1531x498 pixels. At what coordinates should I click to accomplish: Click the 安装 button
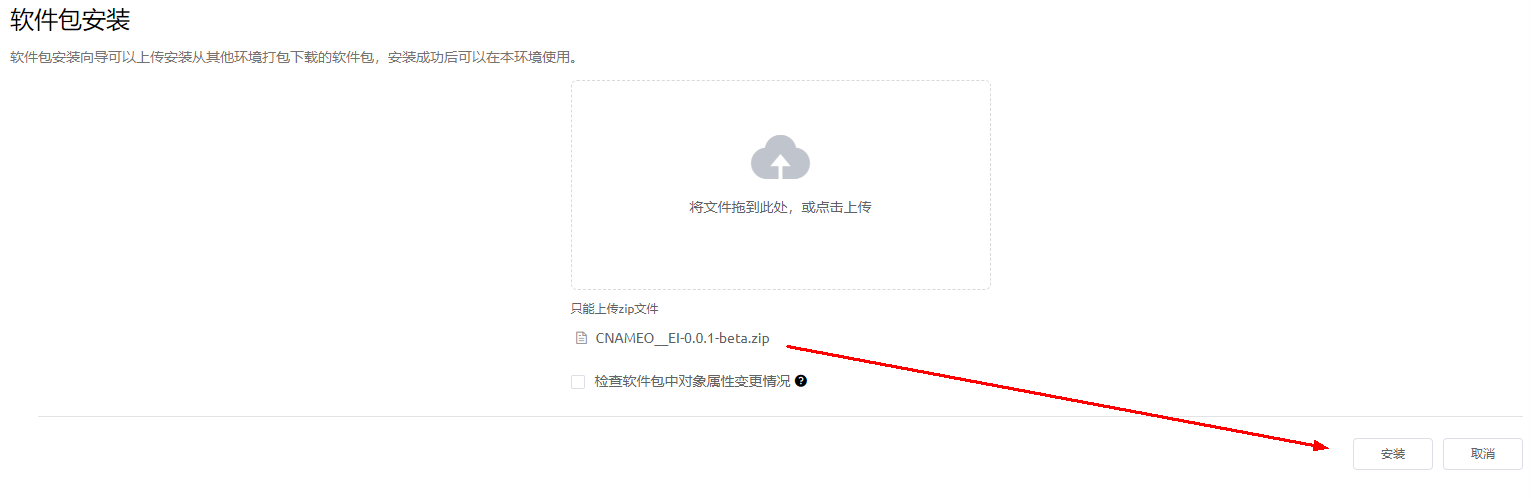click(x=1393, y=454)
